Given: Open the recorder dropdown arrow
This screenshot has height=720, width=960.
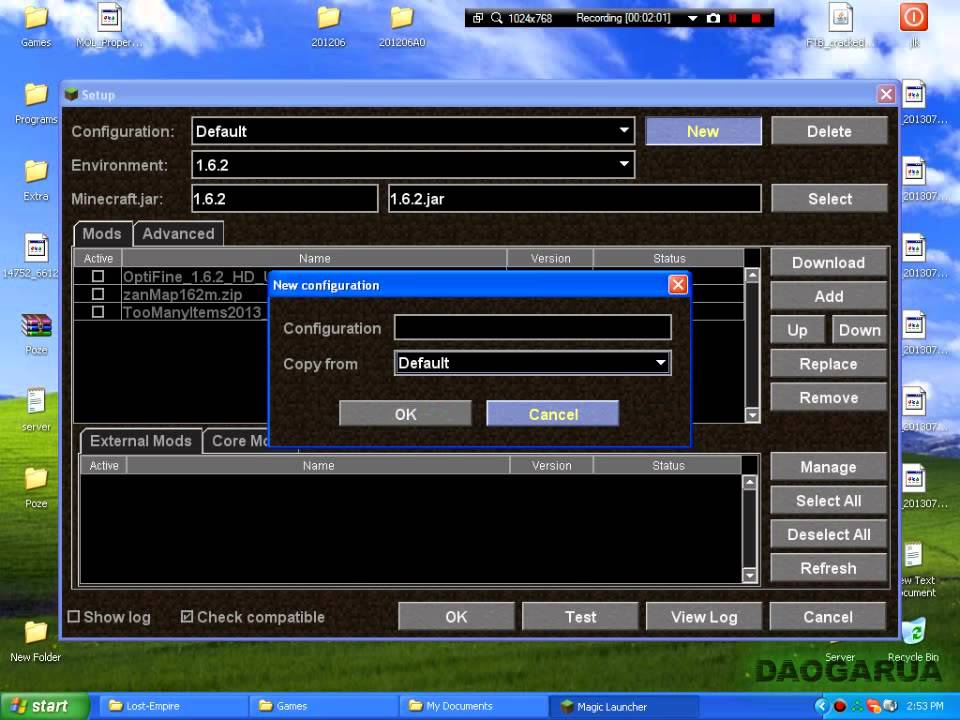Looking at the screenshot, I should coord(692,18).
